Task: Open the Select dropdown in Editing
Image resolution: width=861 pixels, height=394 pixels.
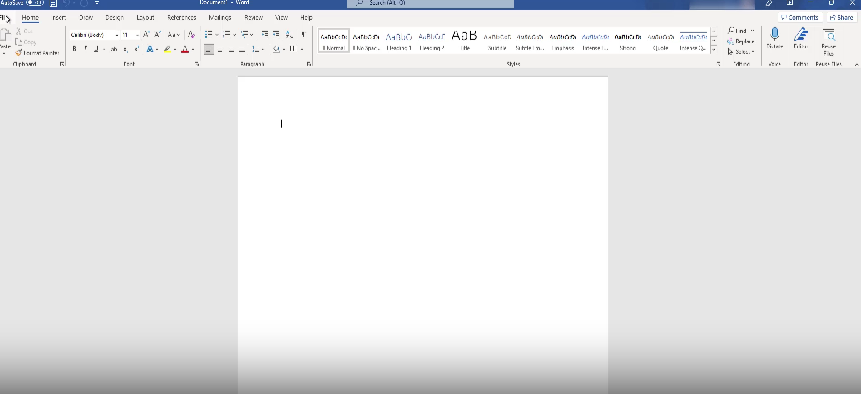Action: 741,52
